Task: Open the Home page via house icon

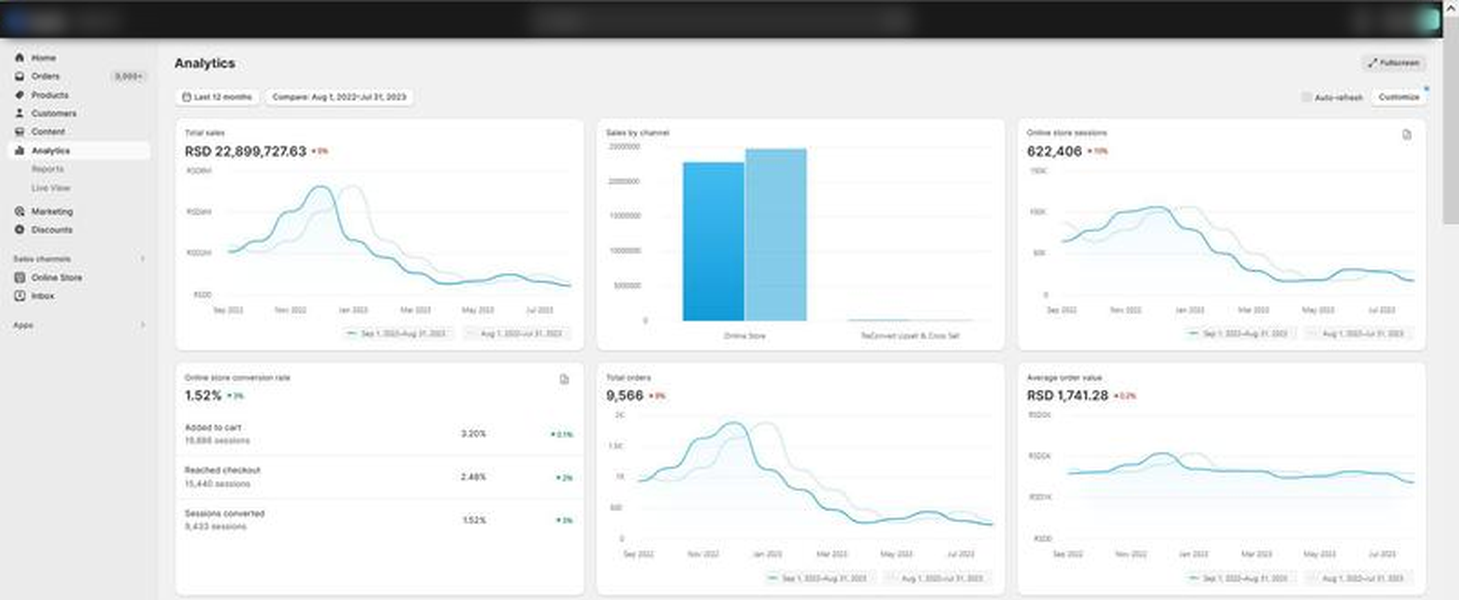Action: click(x=19, y=58)
